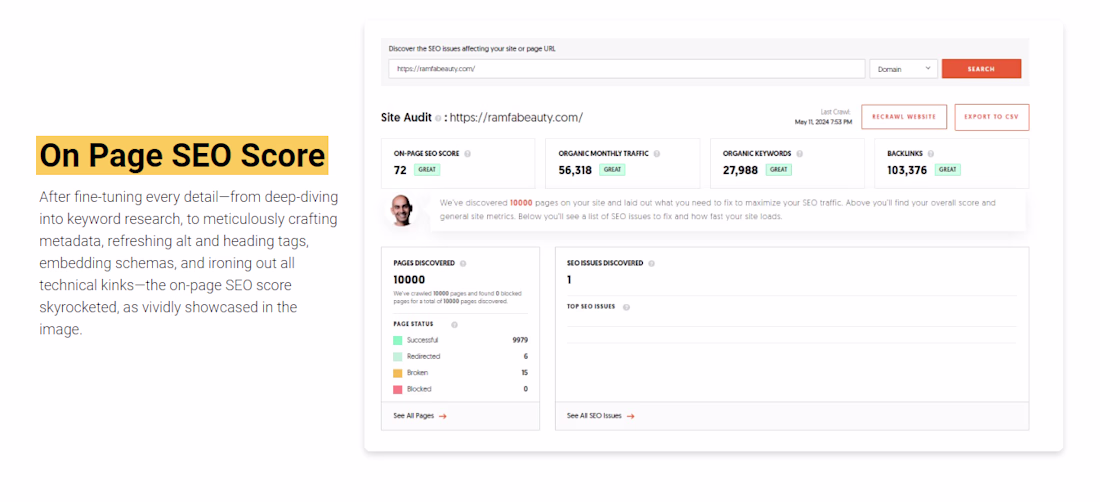The width and height of the screenshot is (1100, 502).
Task: Click the Site Audit URL https://ramfabeauty.com/
Action: coord(516,118)
